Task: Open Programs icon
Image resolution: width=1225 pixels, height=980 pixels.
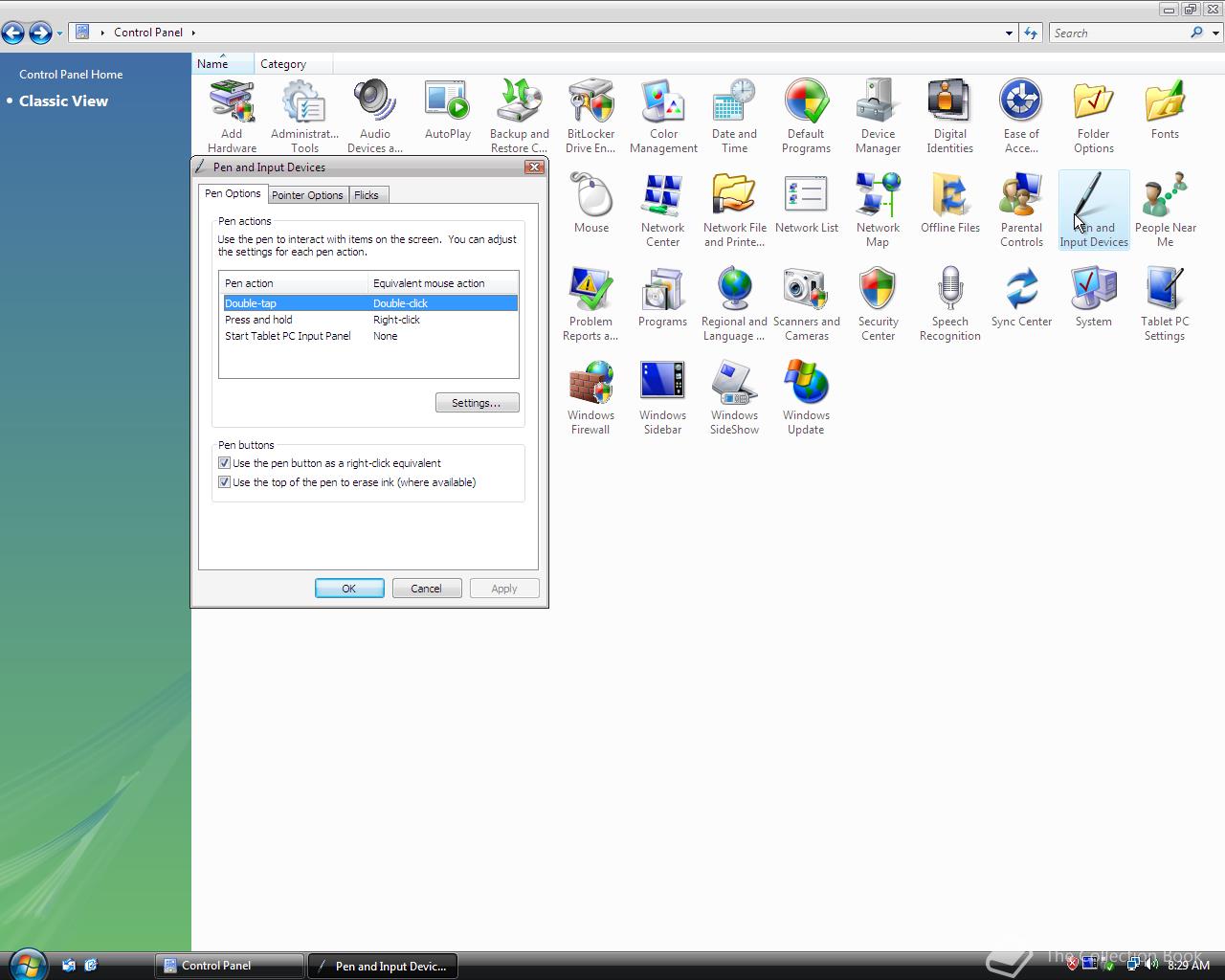Action: click(x=662, y=298)
